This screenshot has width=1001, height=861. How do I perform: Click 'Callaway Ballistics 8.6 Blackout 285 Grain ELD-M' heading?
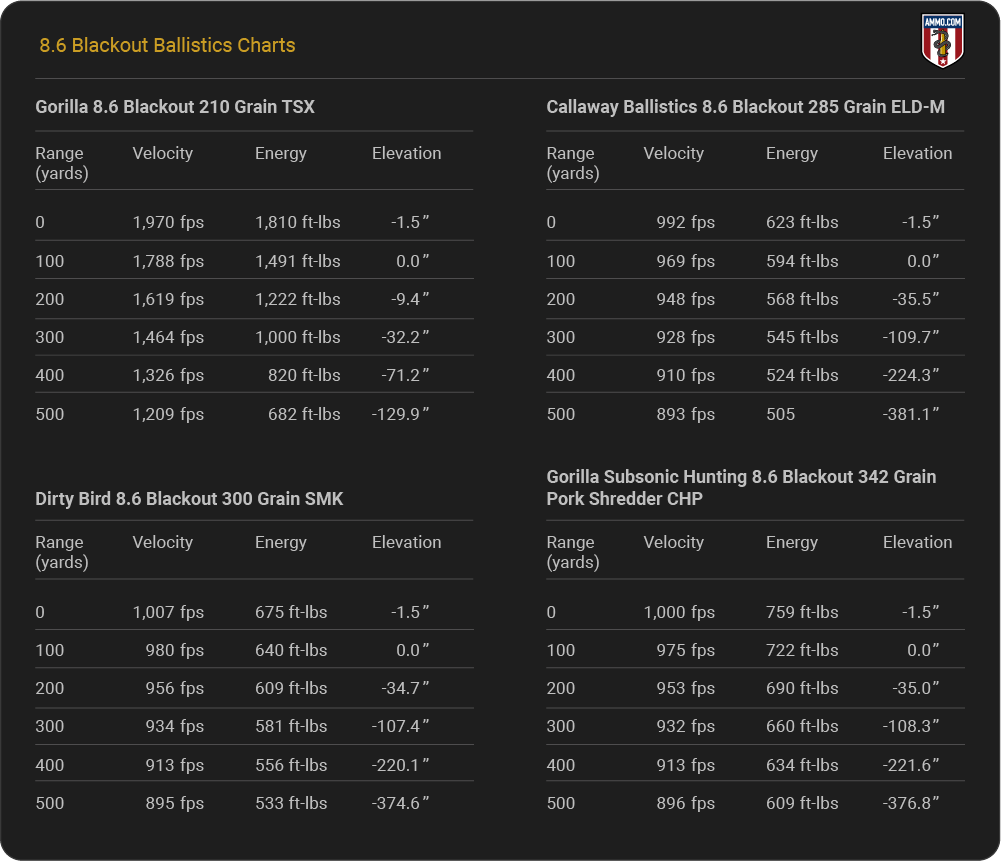pyautogui.click(x=745, y=107)
